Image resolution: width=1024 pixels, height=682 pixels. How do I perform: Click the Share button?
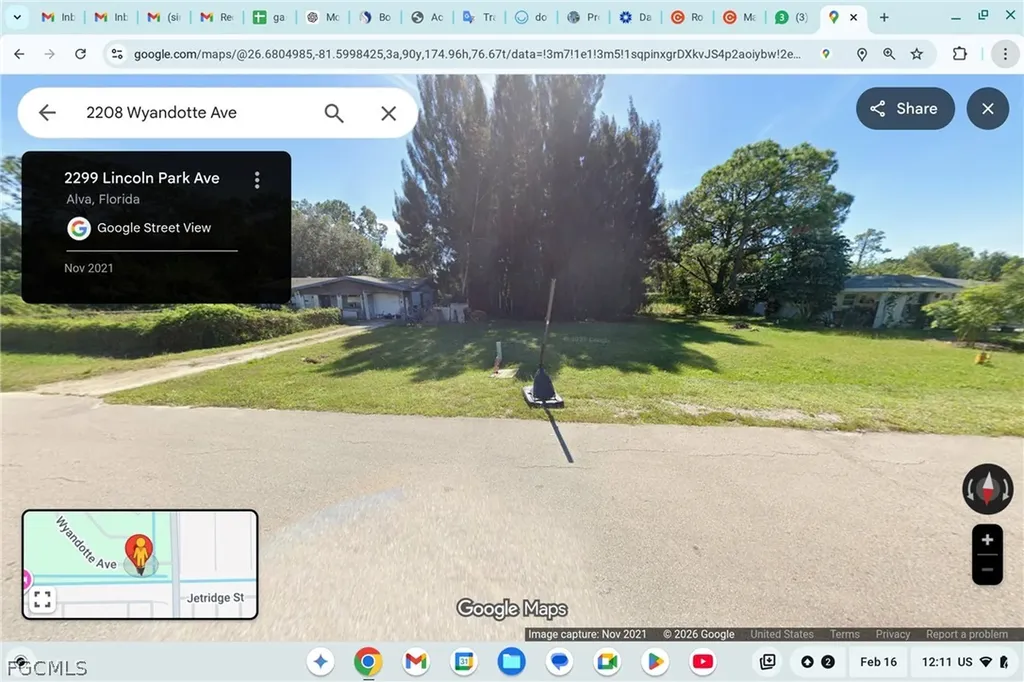[905, 108]
